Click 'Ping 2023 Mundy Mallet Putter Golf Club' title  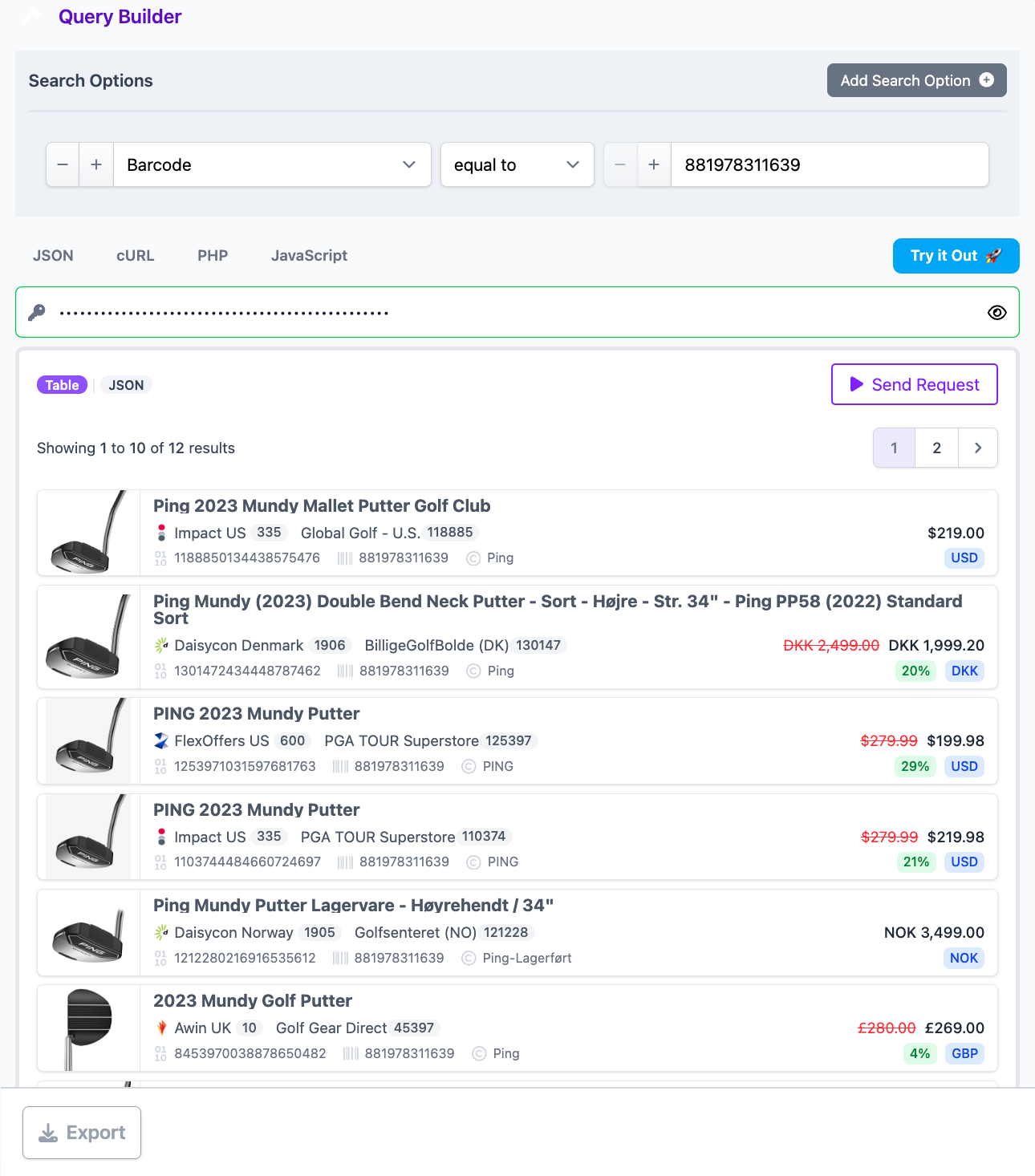[x=322, y=505]
